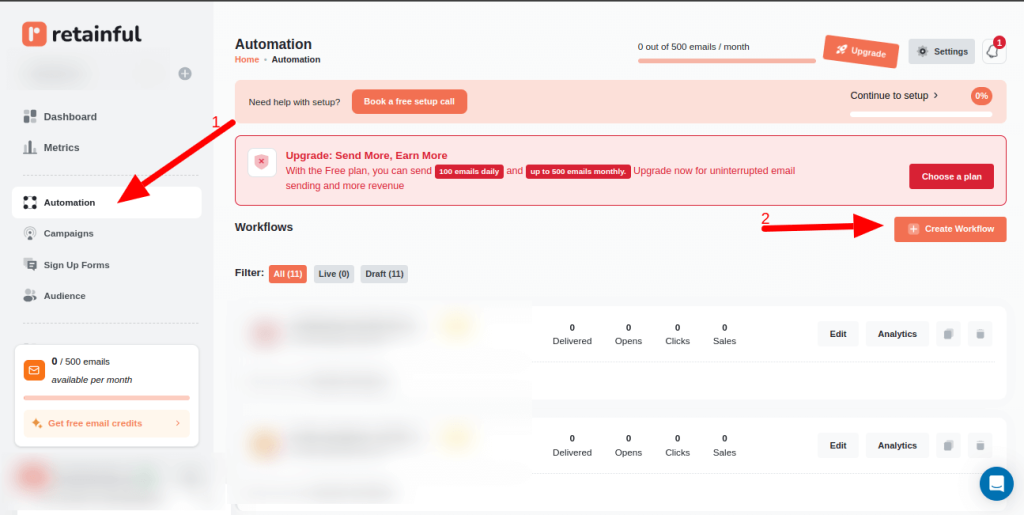Edit the first workflow
The height and width of the screenshot is (515, 1024).
coord(838,334)
